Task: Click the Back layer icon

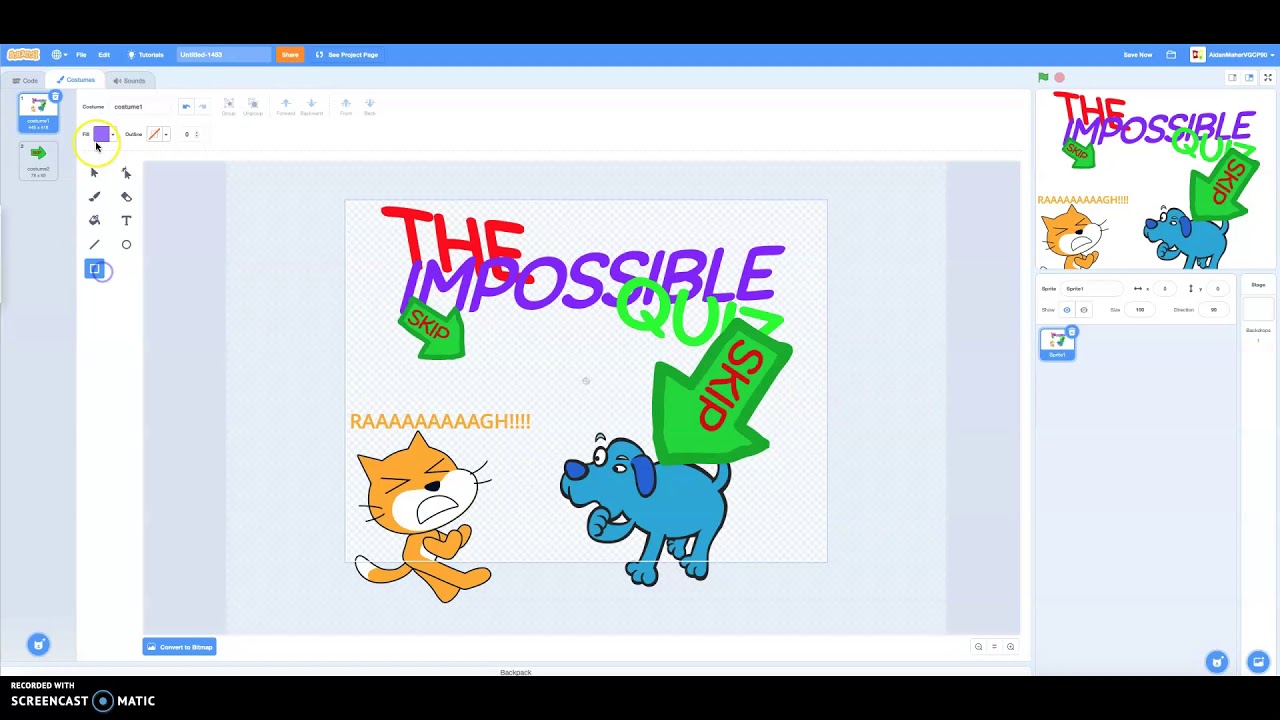Action: (370, 106)
